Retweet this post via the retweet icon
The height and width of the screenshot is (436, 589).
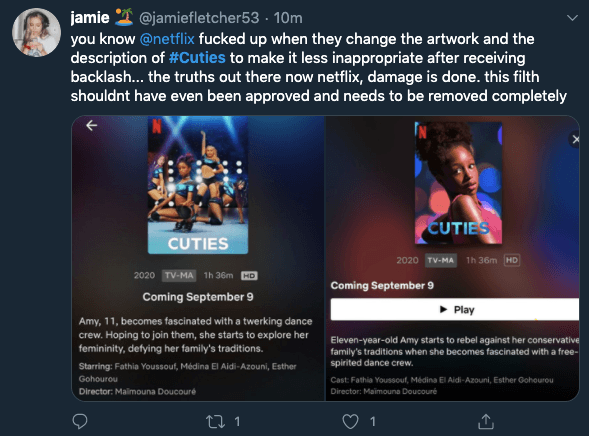coord(216,421)
